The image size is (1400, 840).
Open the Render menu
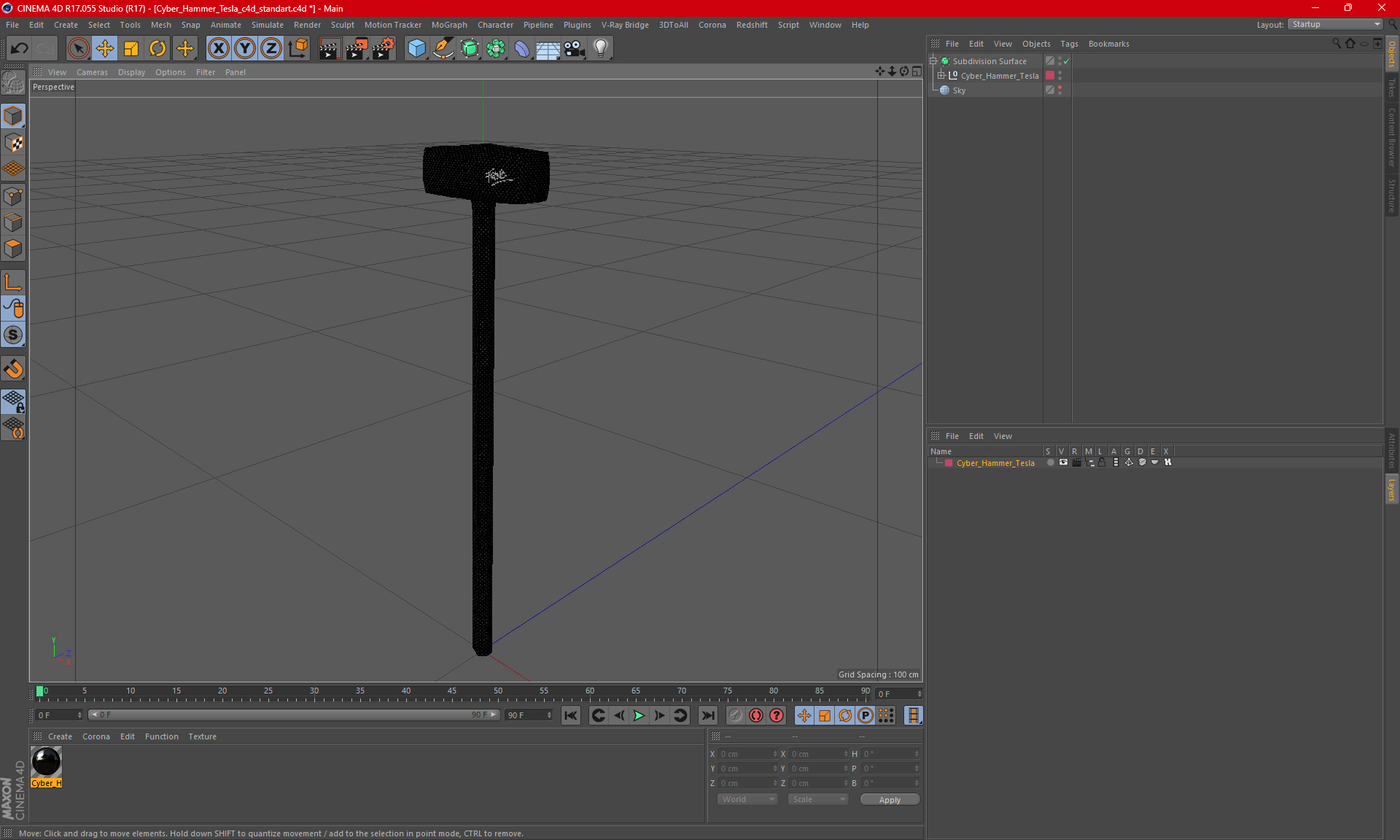pyautogui.click(x=307, y=25)
